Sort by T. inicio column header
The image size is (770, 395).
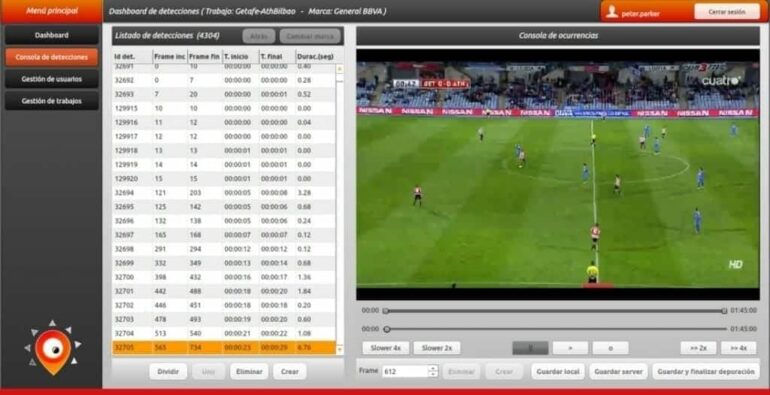pos(241,56)
